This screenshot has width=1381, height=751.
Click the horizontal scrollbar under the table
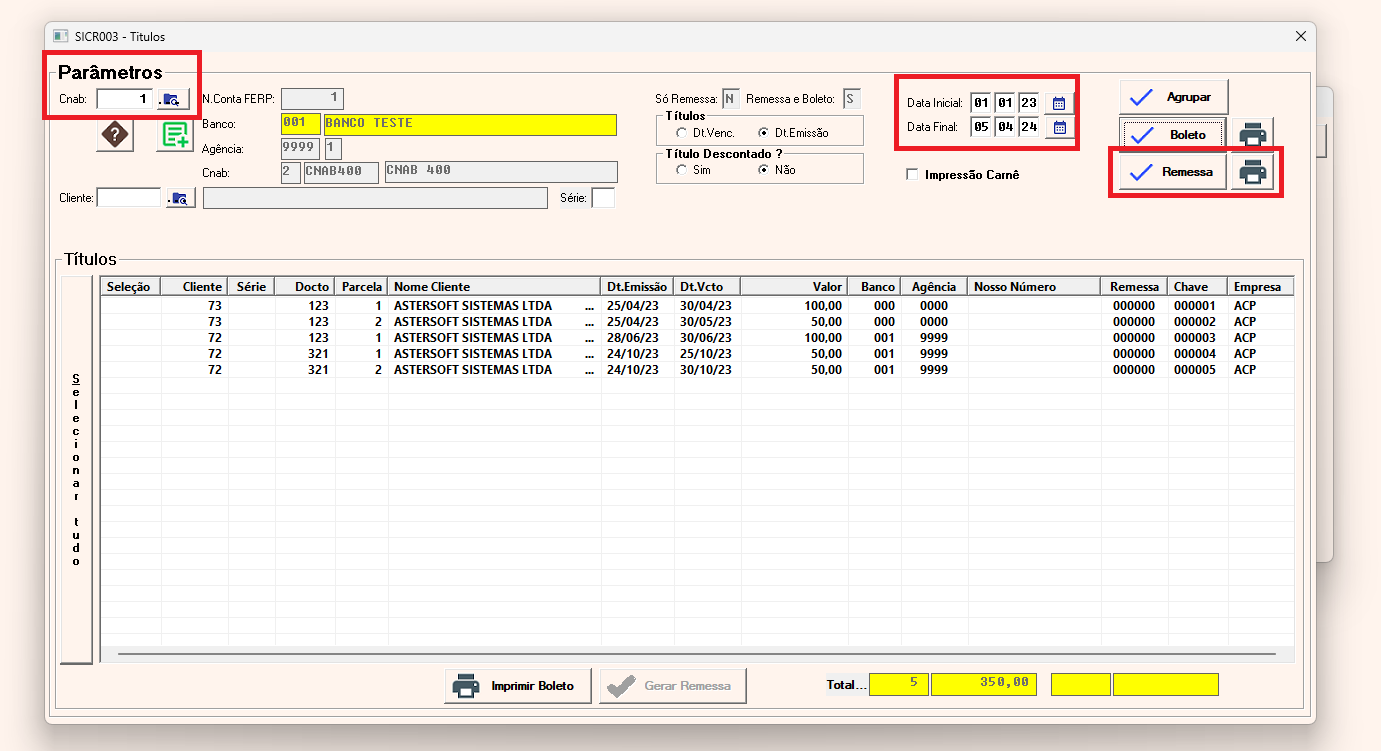coord(697,654)
